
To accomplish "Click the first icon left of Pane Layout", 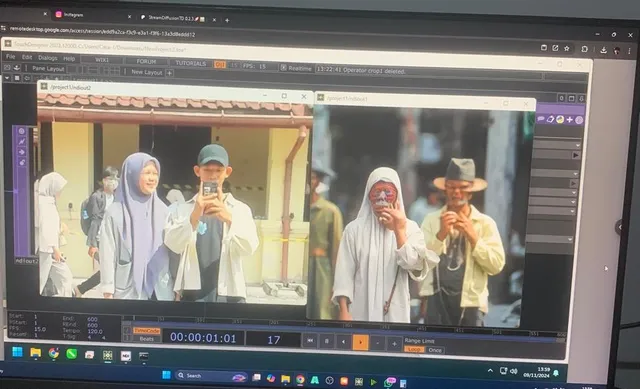I will click(7, 67).
